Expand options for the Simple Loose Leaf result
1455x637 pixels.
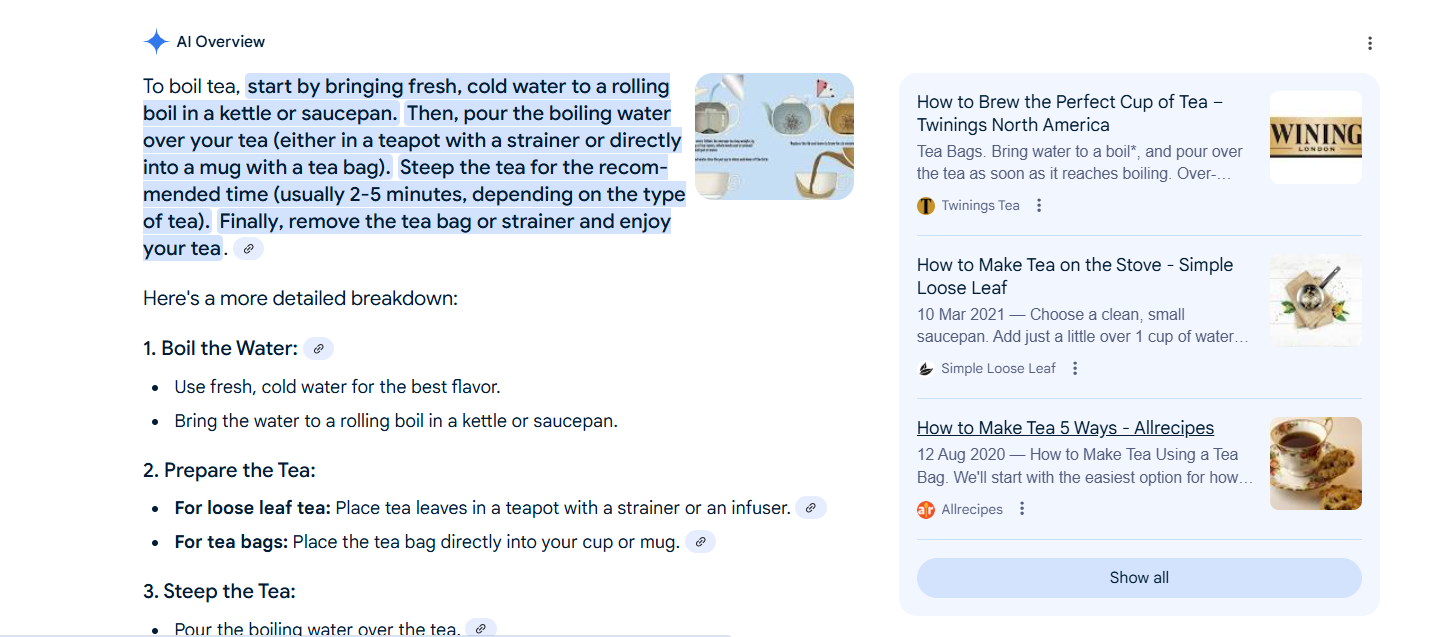(1074, 368)
